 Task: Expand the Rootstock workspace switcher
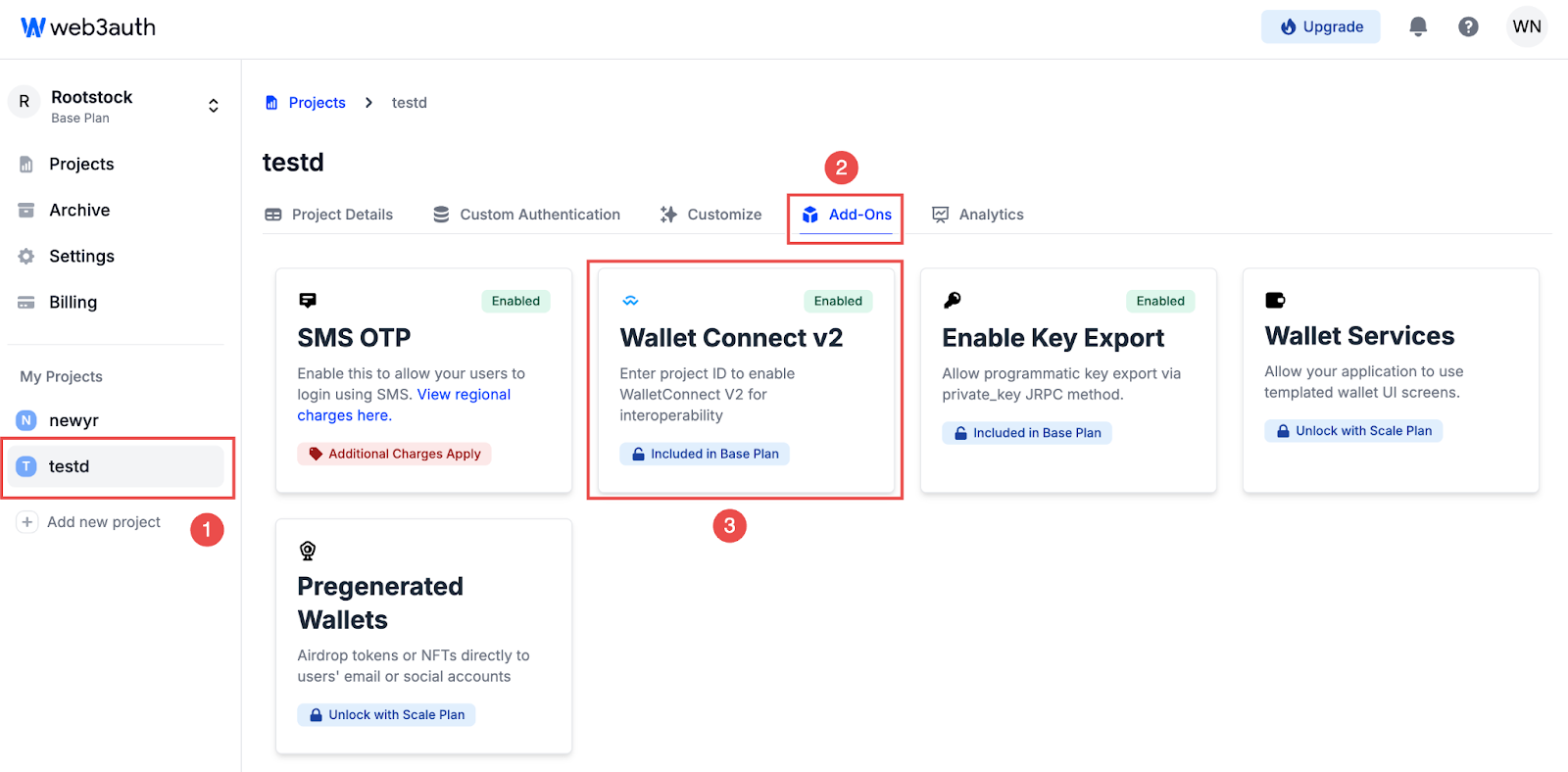tap(213, 106)
